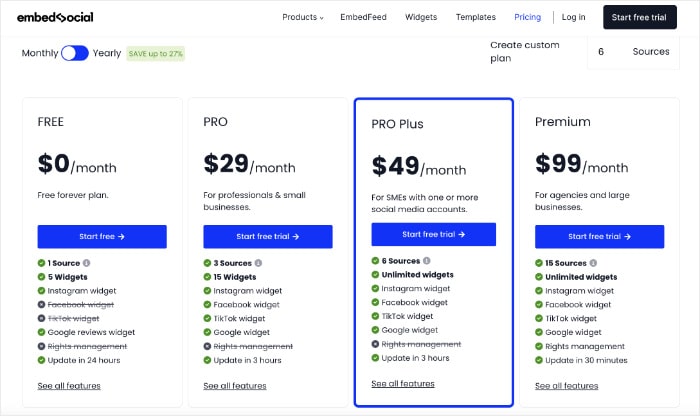Click the Yearly label
Screen dimensions: 700x416
click(x=107, y=53)
